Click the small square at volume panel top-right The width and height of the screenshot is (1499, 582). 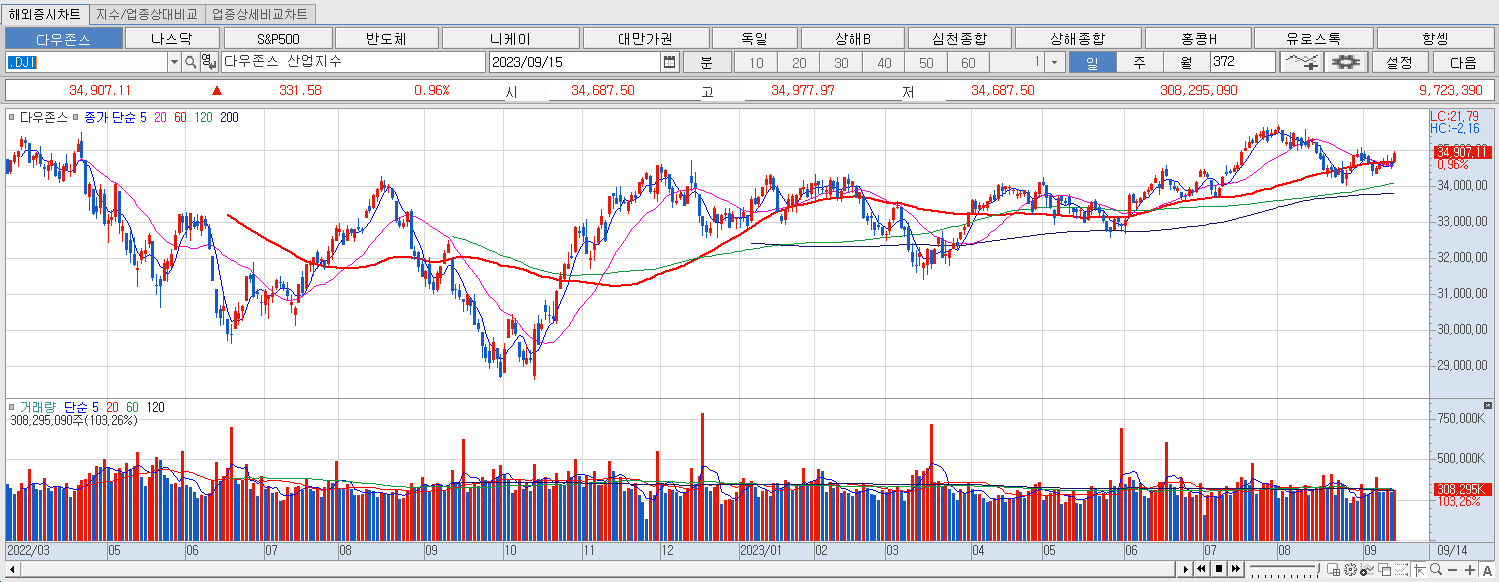pos(1487,406)
